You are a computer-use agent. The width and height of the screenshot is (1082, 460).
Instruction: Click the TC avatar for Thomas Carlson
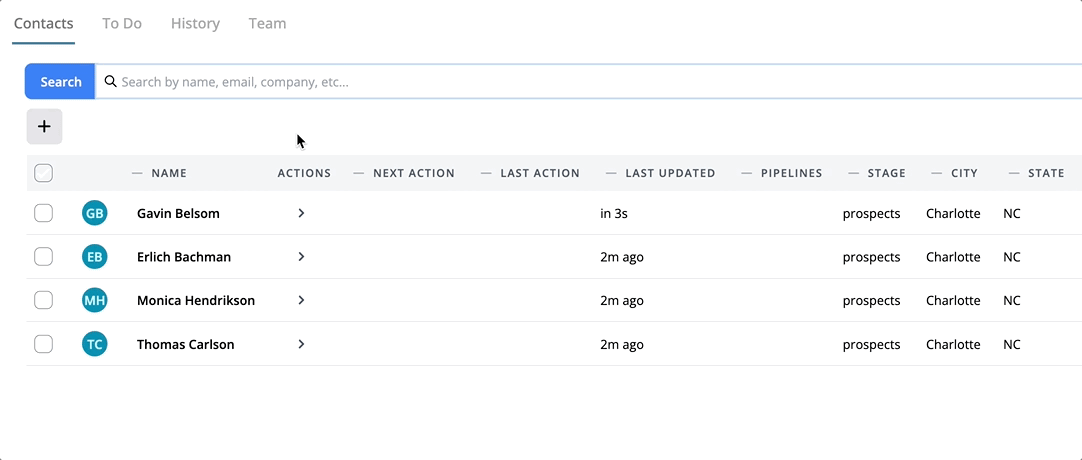94,344
